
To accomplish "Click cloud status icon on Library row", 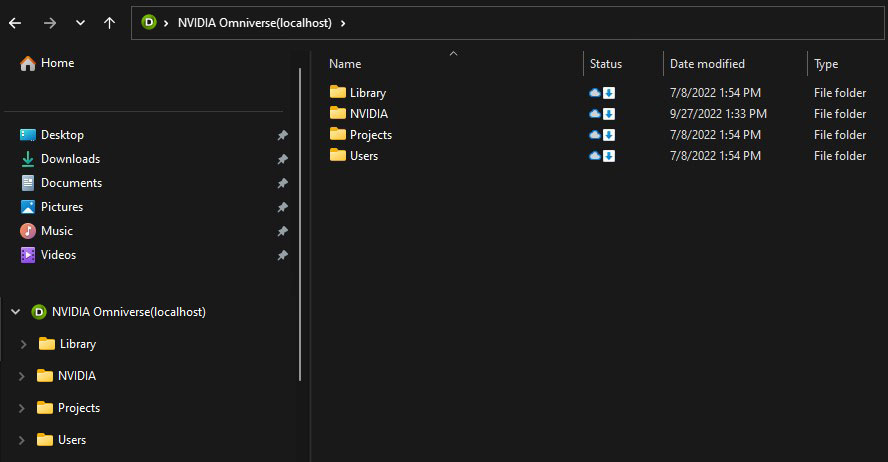I will click(x=595, y=93).
